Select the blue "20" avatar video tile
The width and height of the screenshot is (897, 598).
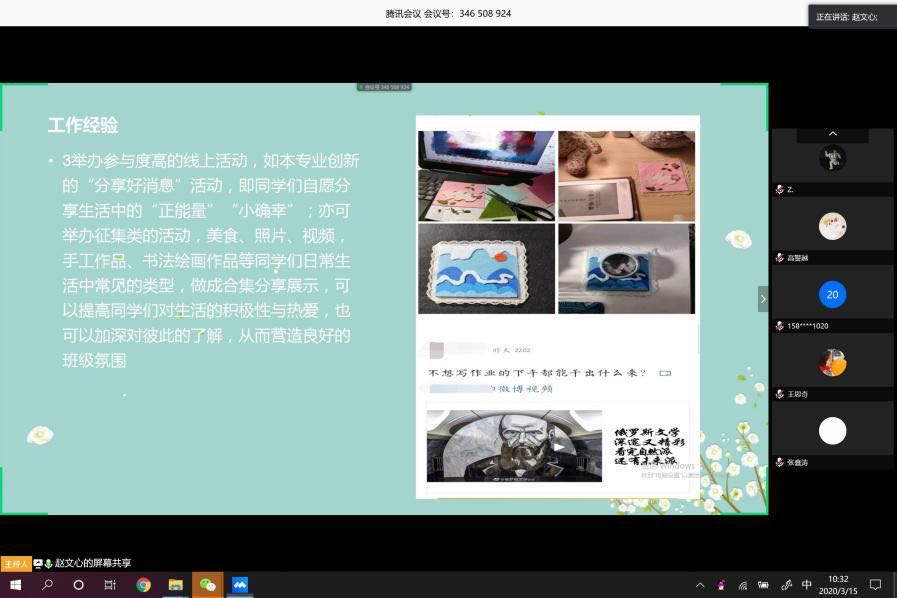pyautogui.click(x=832, y=294)
